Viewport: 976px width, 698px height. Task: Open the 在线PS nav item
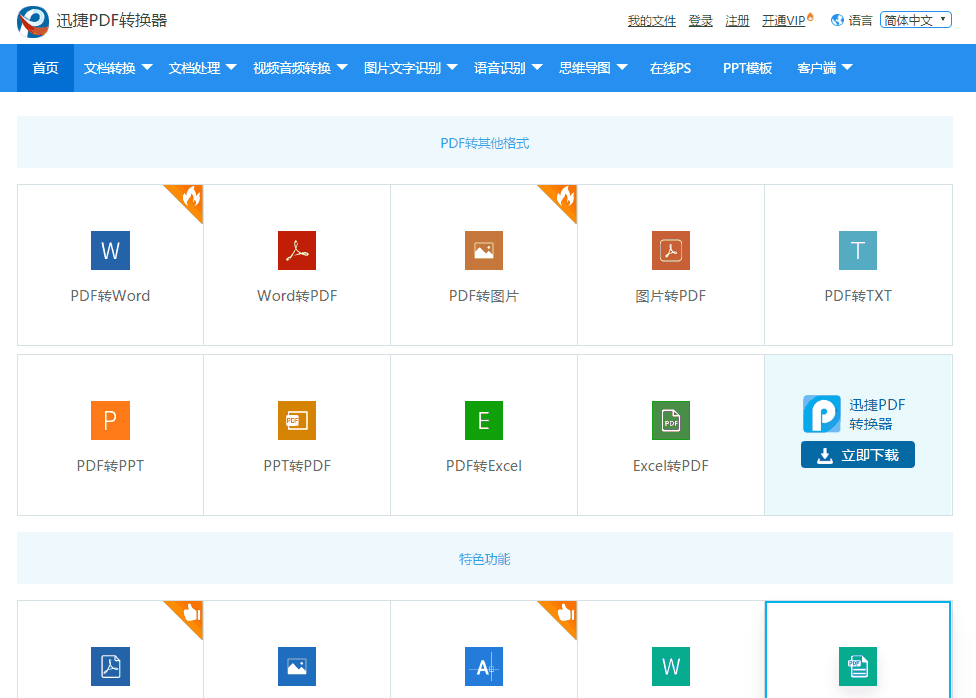pyautogui.click(x=670, y=68)
